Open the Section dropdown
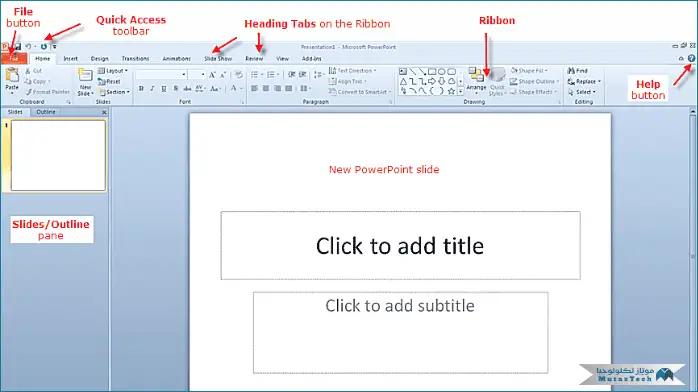Viewport: 698px width, 392px height. click(114, 92)
